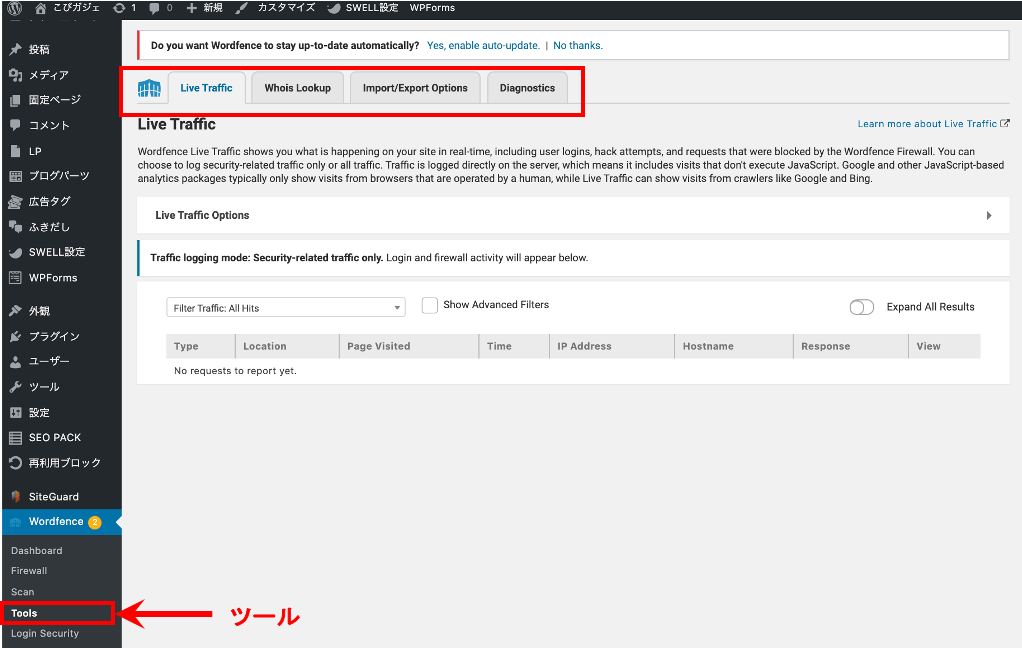Image resolution: width=1022 pixels, height=648 pixels.
Task: Click the Plugins plug icon in sidebar
Action: (x=16, y=336)
